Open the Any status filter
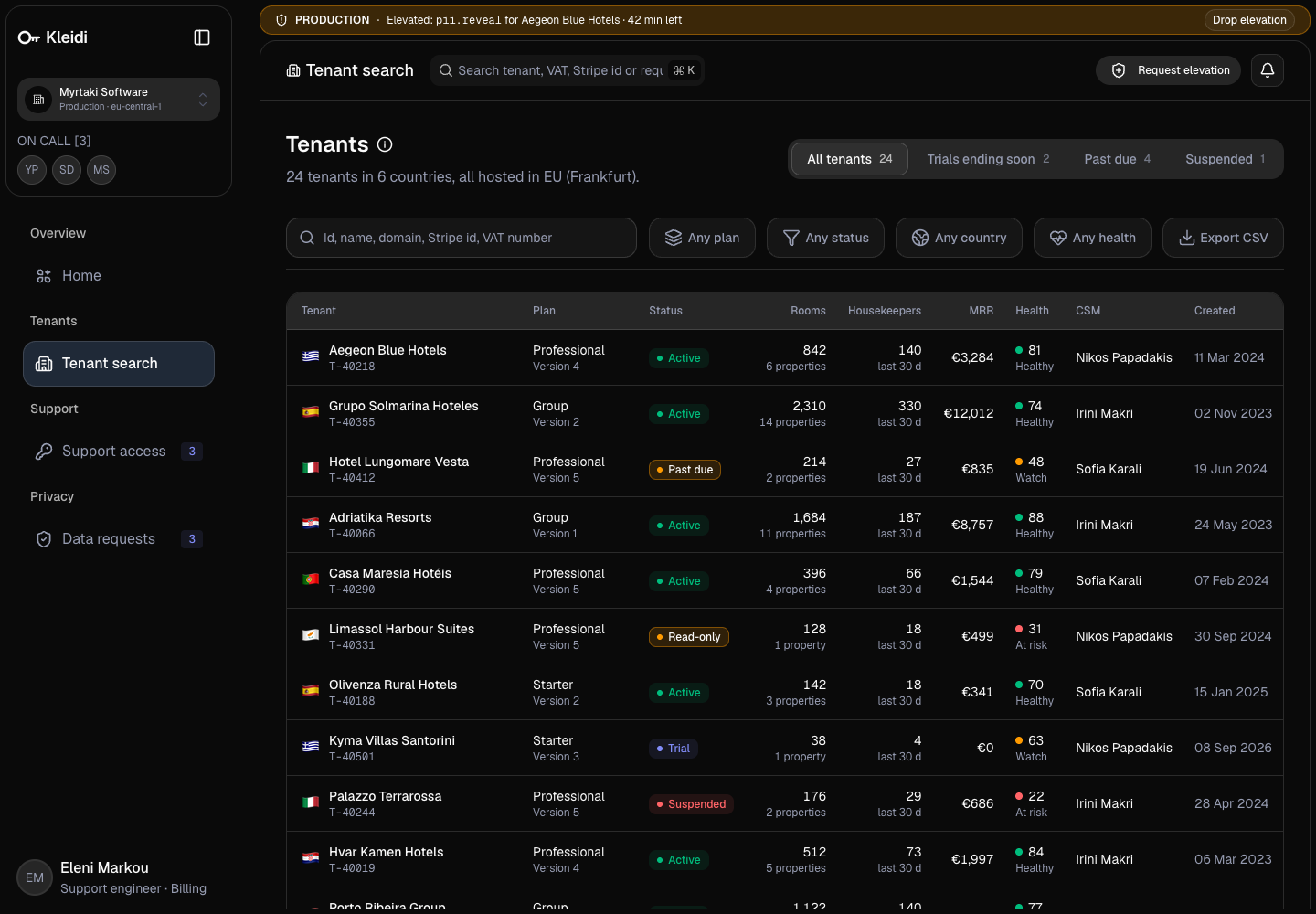Viewport: 1316px width, 914px height. pos(825,238)
